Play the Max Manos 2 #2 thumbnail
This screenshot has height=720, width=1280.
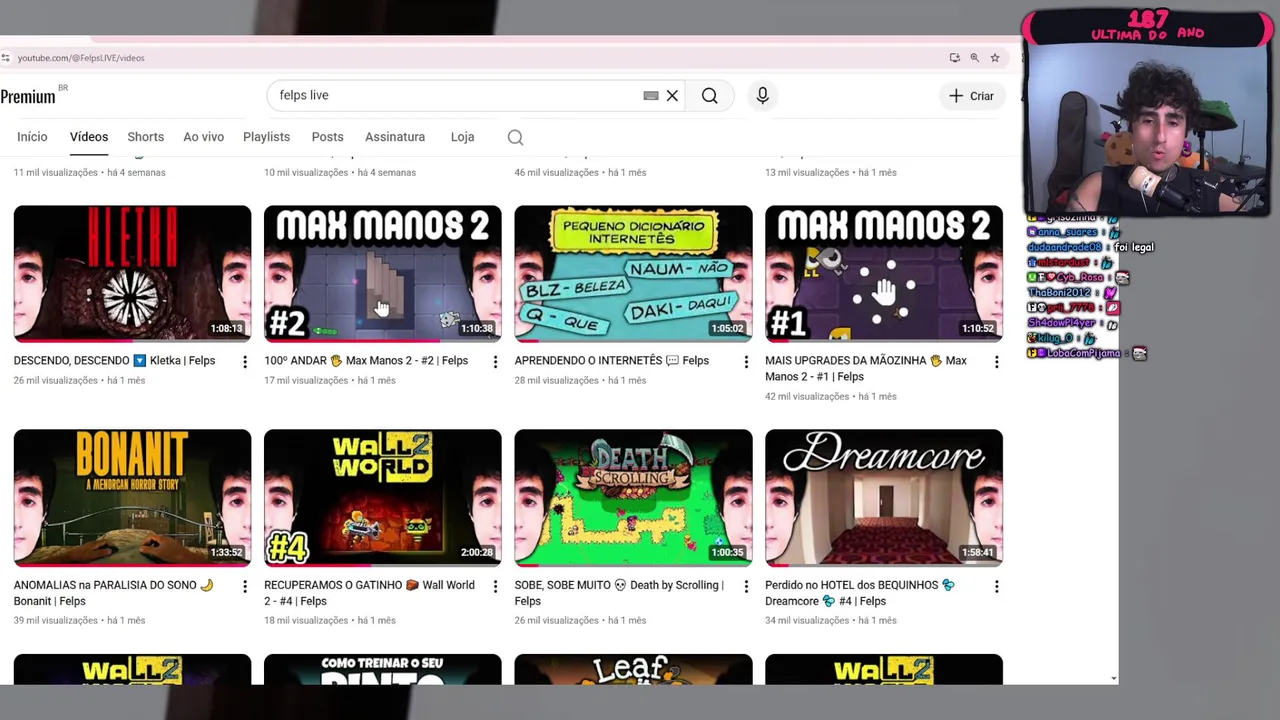383,273
